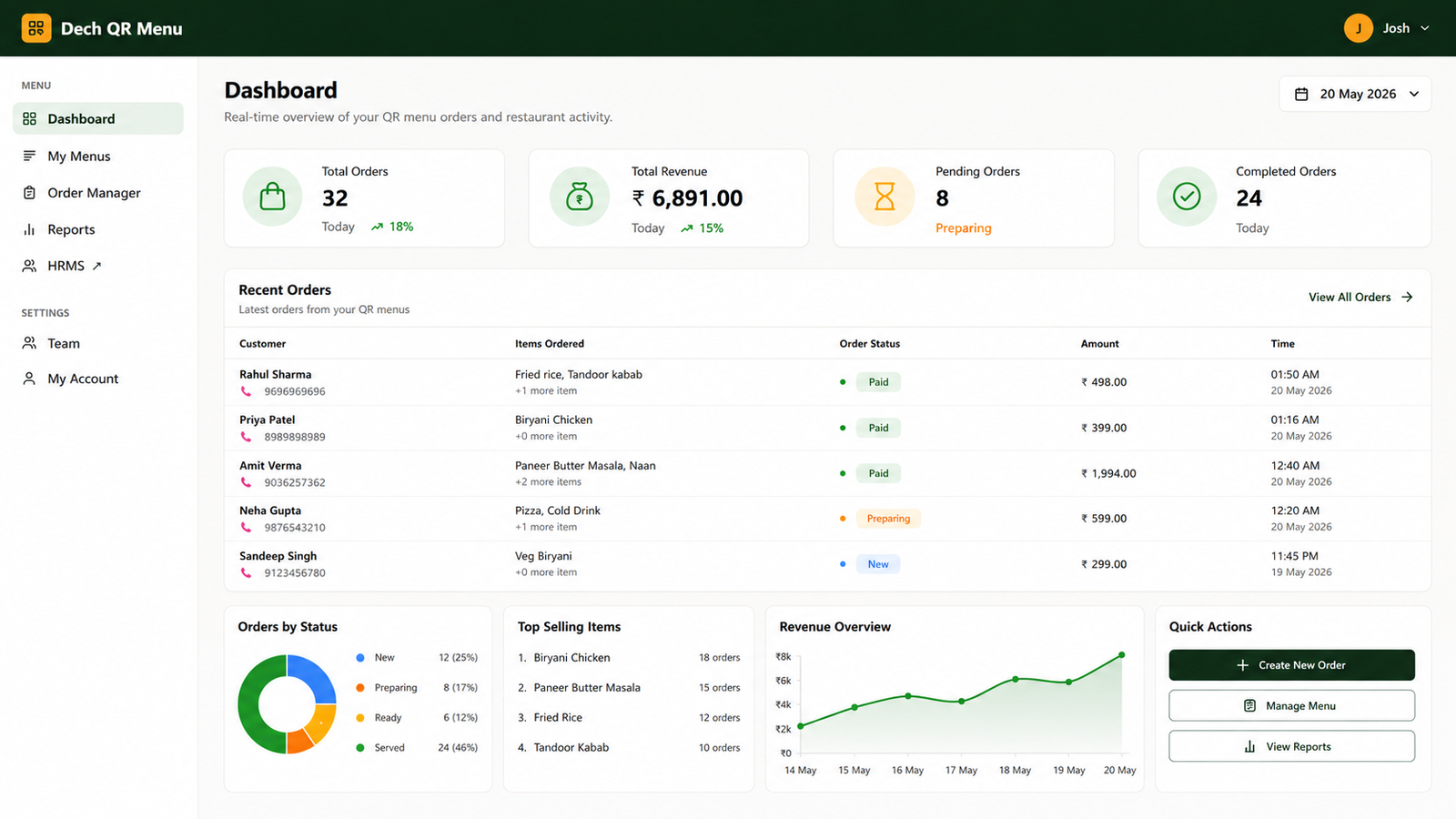Click the Manage Menu button
Screen dimensions: 1456x819
[x=1291, y=706]
